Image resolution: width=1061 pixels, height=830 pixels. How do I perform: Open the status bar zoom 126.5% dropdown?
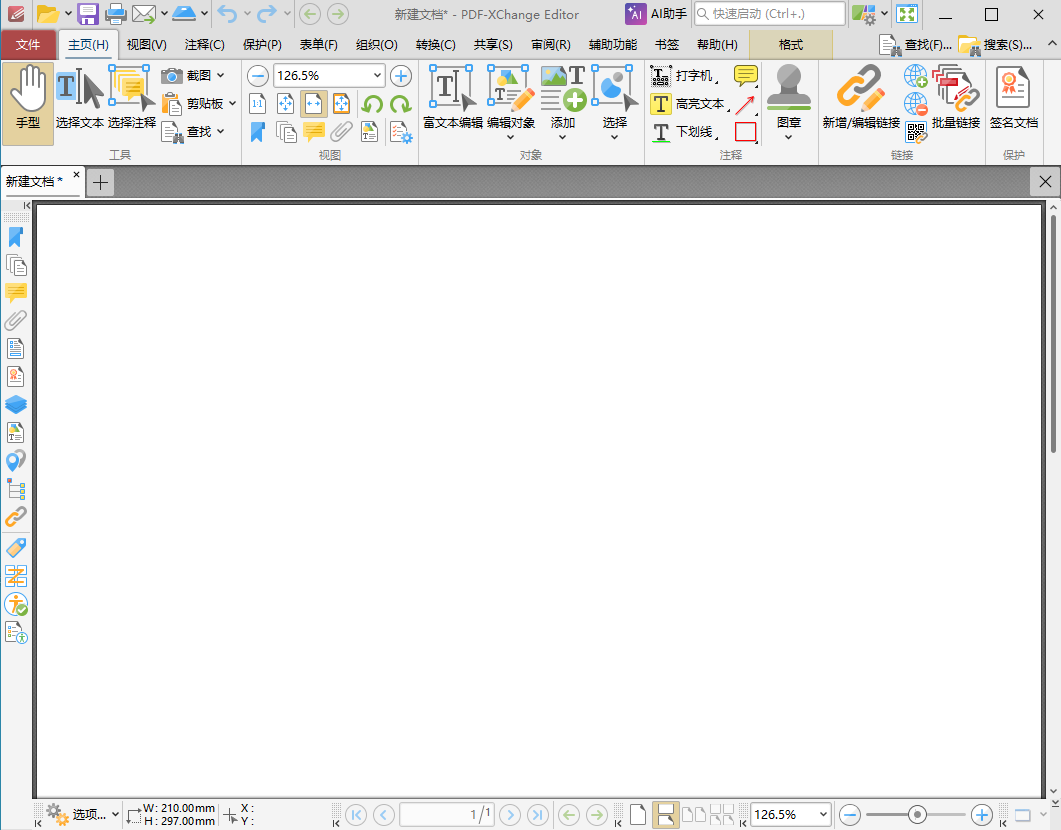[823, 814]
